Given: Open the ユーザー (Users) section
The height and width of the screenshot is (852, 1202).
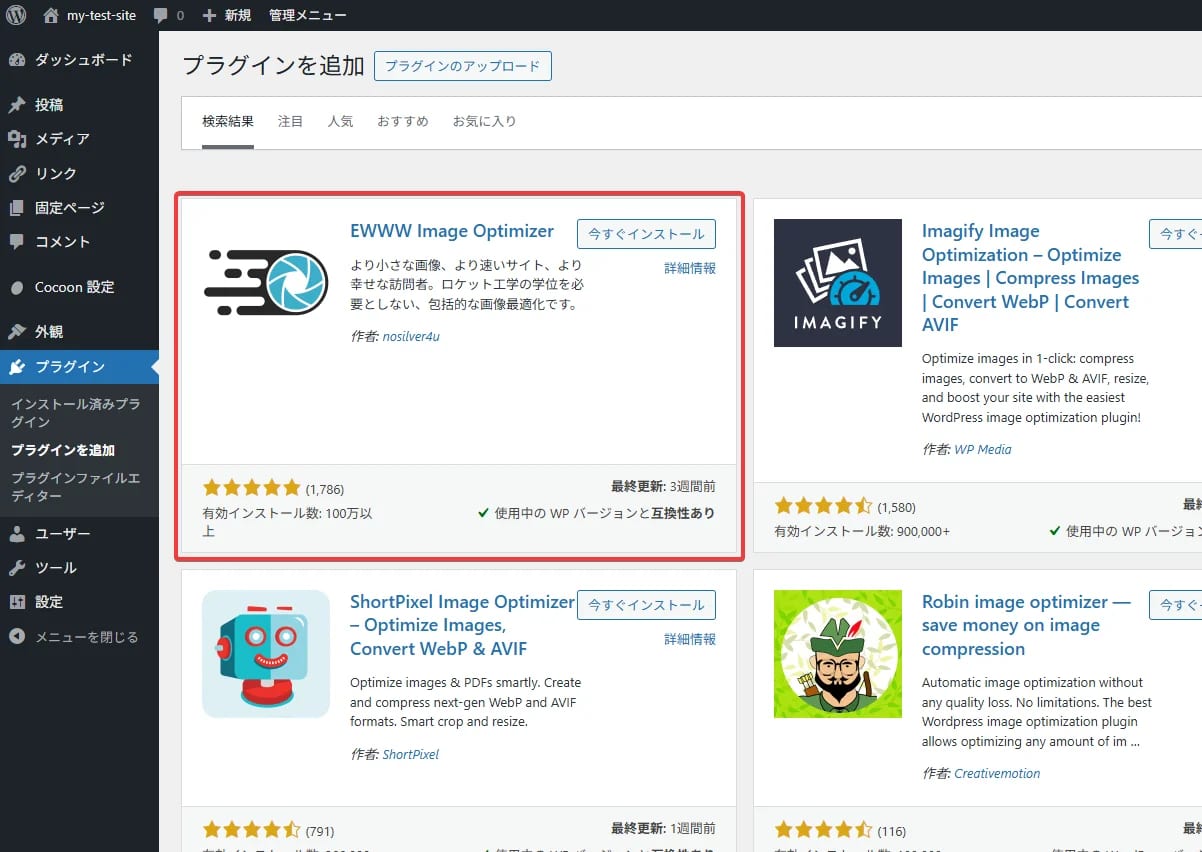Looking at the screenshot, I should [57, 533].
